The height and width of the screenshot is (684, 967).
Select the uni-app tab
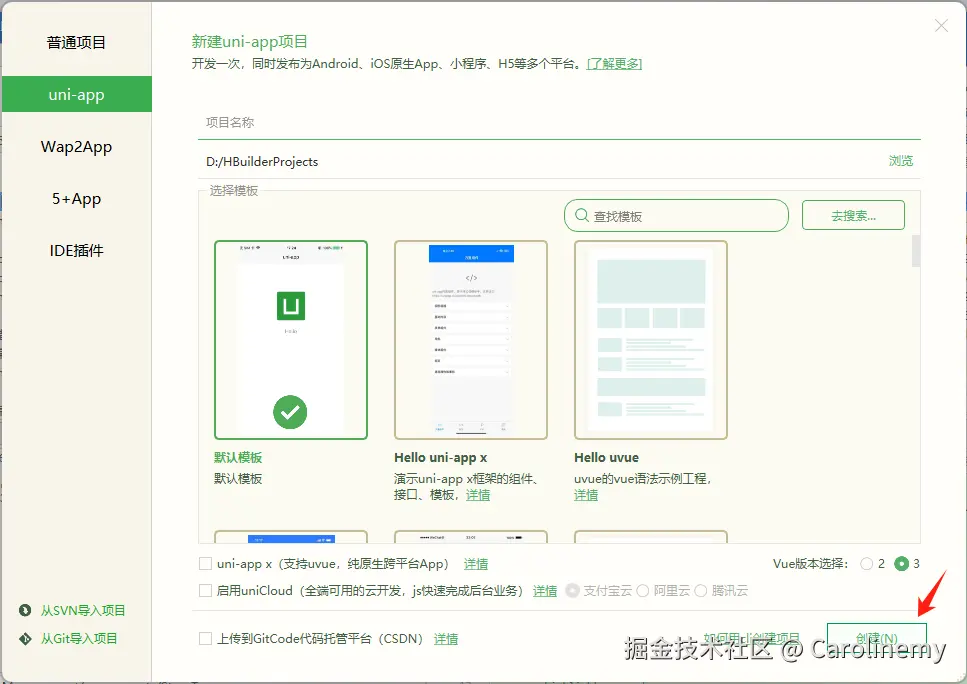click(x=76, y=94)
